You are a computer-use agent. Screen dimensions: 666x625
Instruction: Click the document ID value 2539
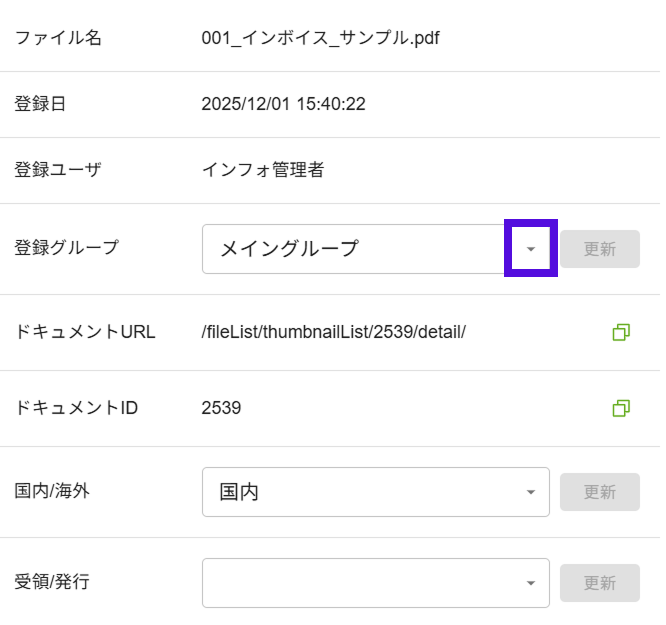pos(221,408)
